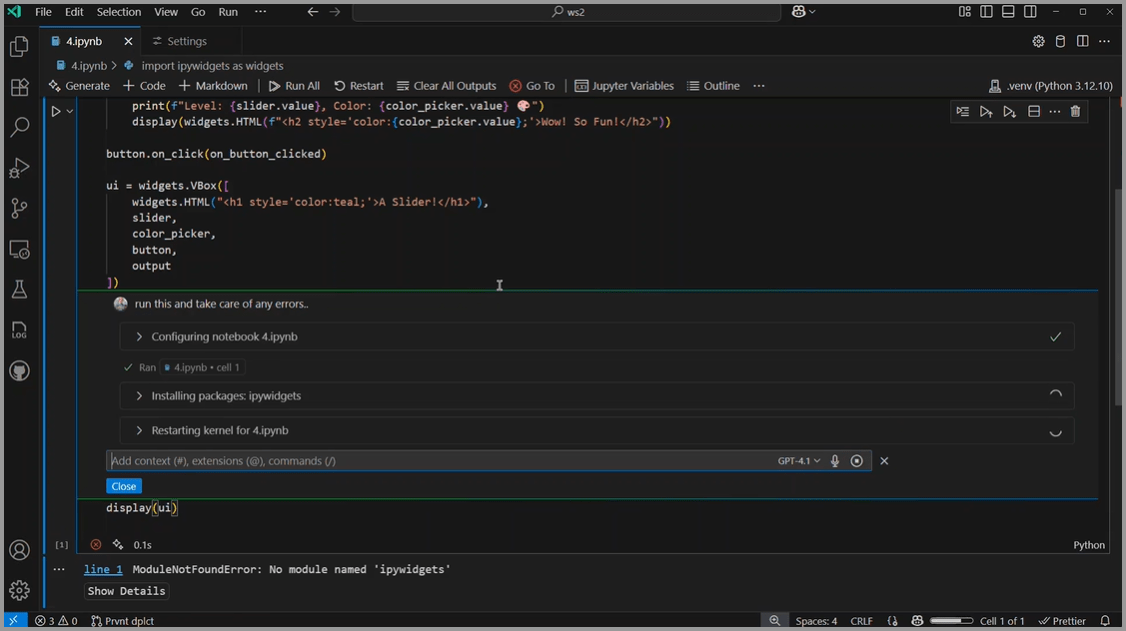The width and height of the screenshot is (1126, 631).
Task: Open the Selection menu
Action: pos(119,12)
